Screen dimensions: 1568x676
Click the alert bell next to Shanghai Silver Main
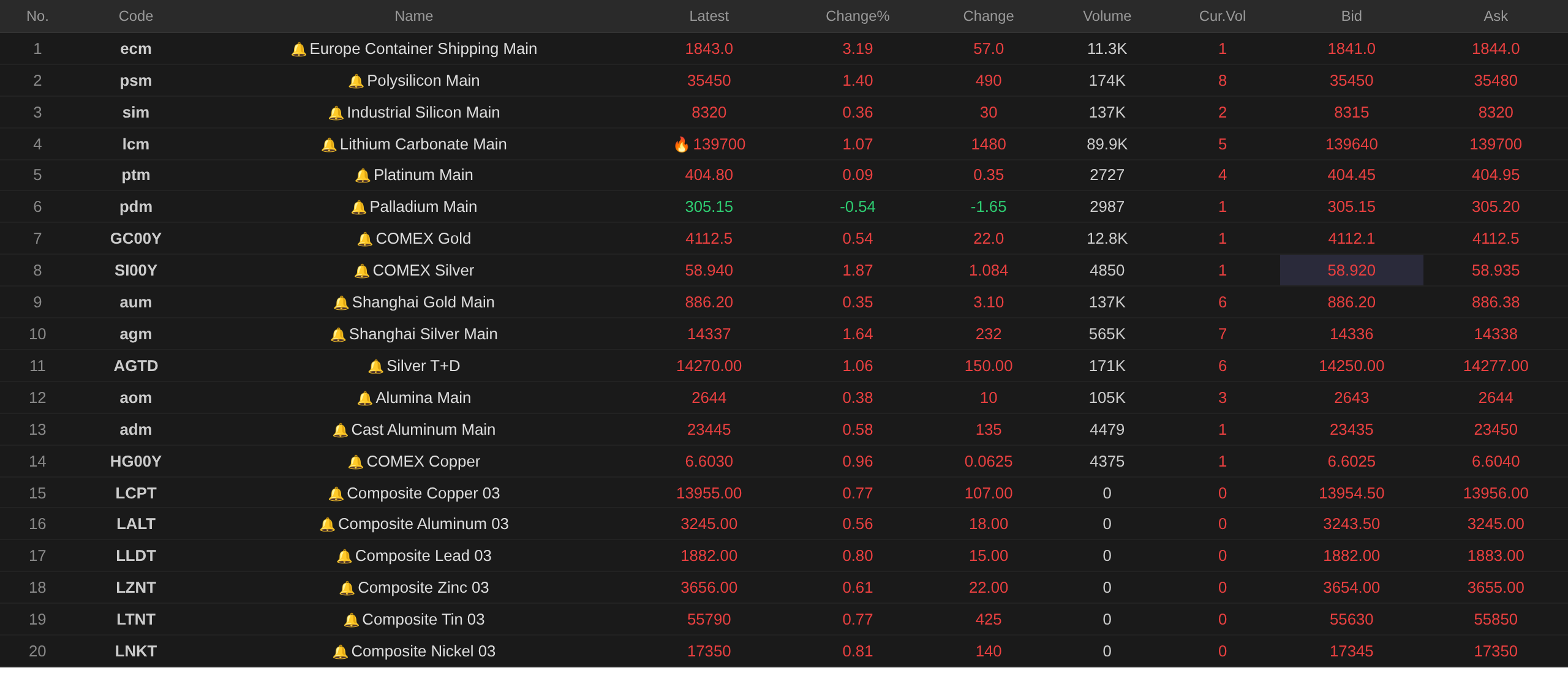tap(337, 335)
